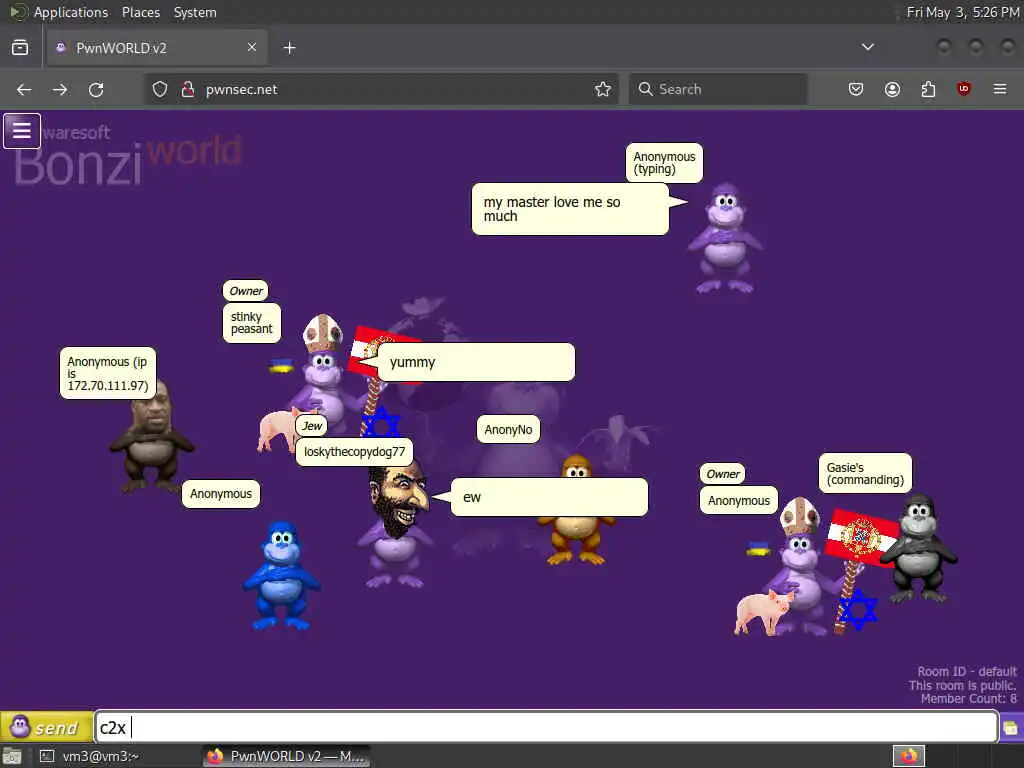The image size is (1024, 768).
Task: Open the hamburger menu on BonziWorld page
Action: pyautogui.click(x=22, y=131)
